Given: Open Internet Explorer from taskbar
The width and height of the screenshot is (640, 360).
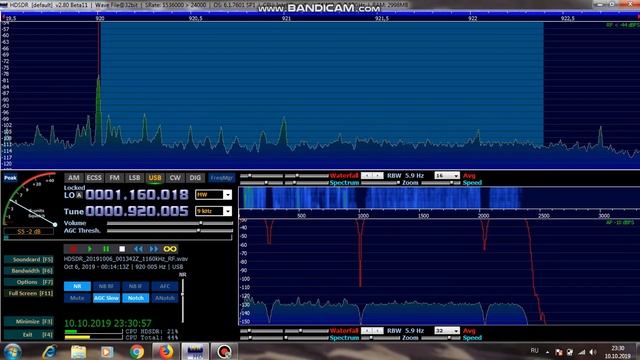Looking at the screenshot, I should [x=49, y=351].
